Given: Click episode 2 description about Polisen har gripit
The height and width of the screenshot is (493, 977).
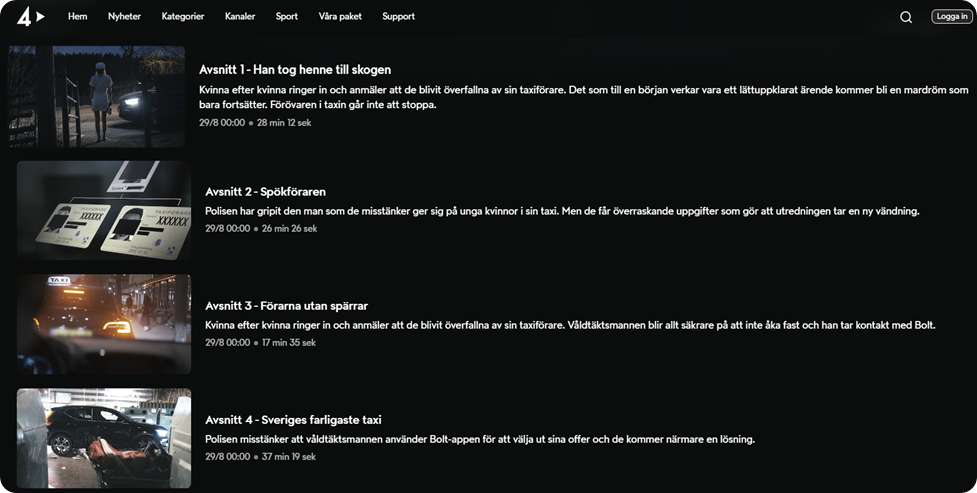Looking at the screenshot, I should [x=562, y=211].
